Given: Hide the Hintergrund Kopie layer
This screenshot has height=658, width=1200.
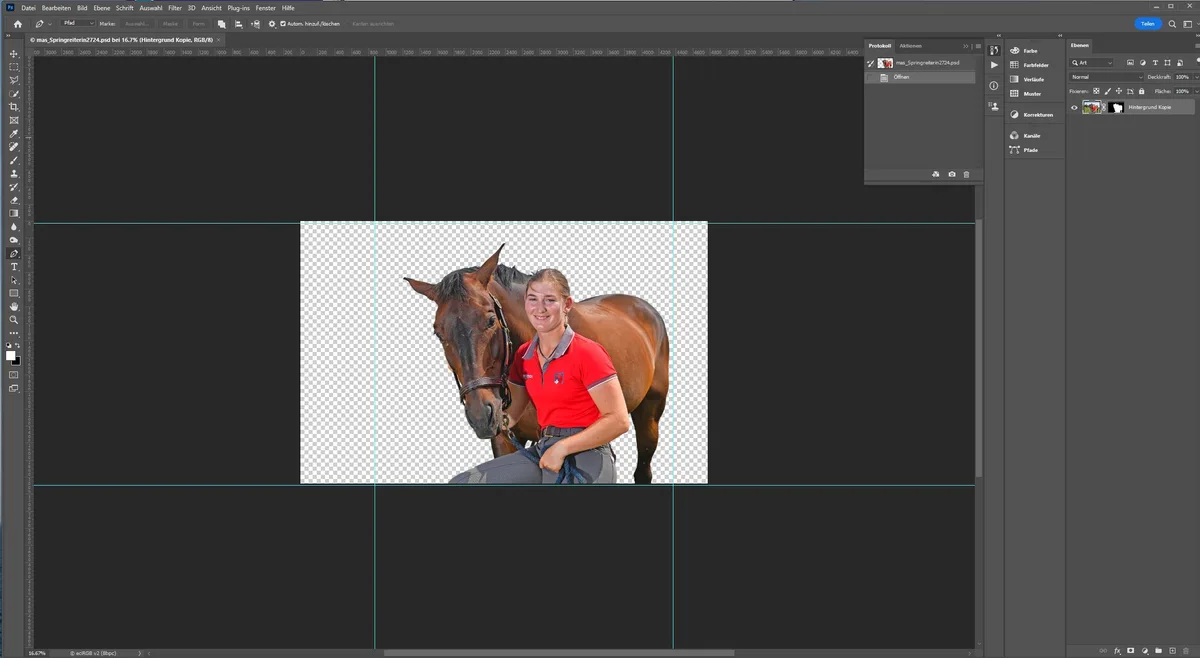Looking at the screenshot, I should (x=1074, y=107).
